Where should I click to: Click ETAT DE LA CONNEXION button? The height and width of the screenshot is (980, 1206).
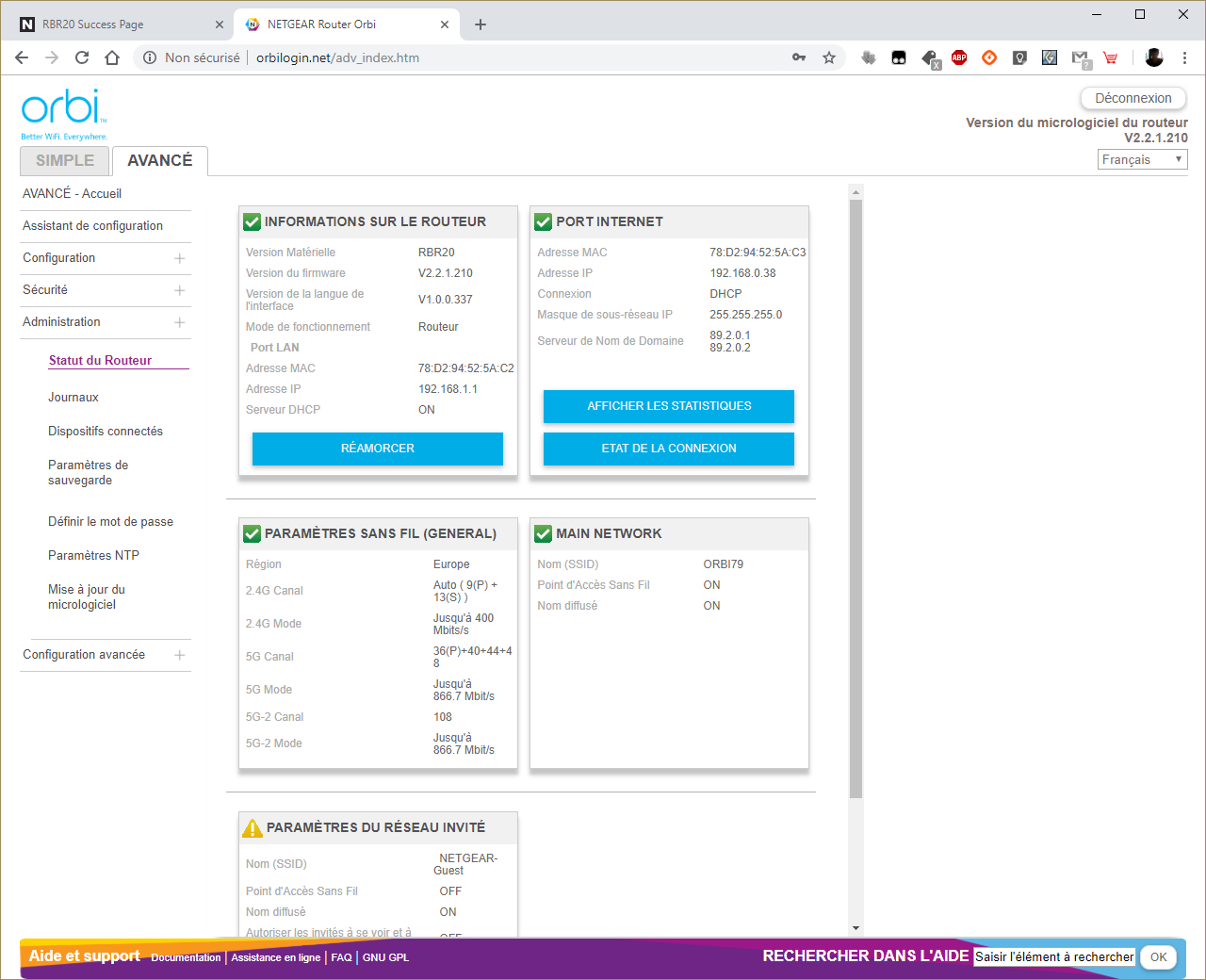[669, 449]
